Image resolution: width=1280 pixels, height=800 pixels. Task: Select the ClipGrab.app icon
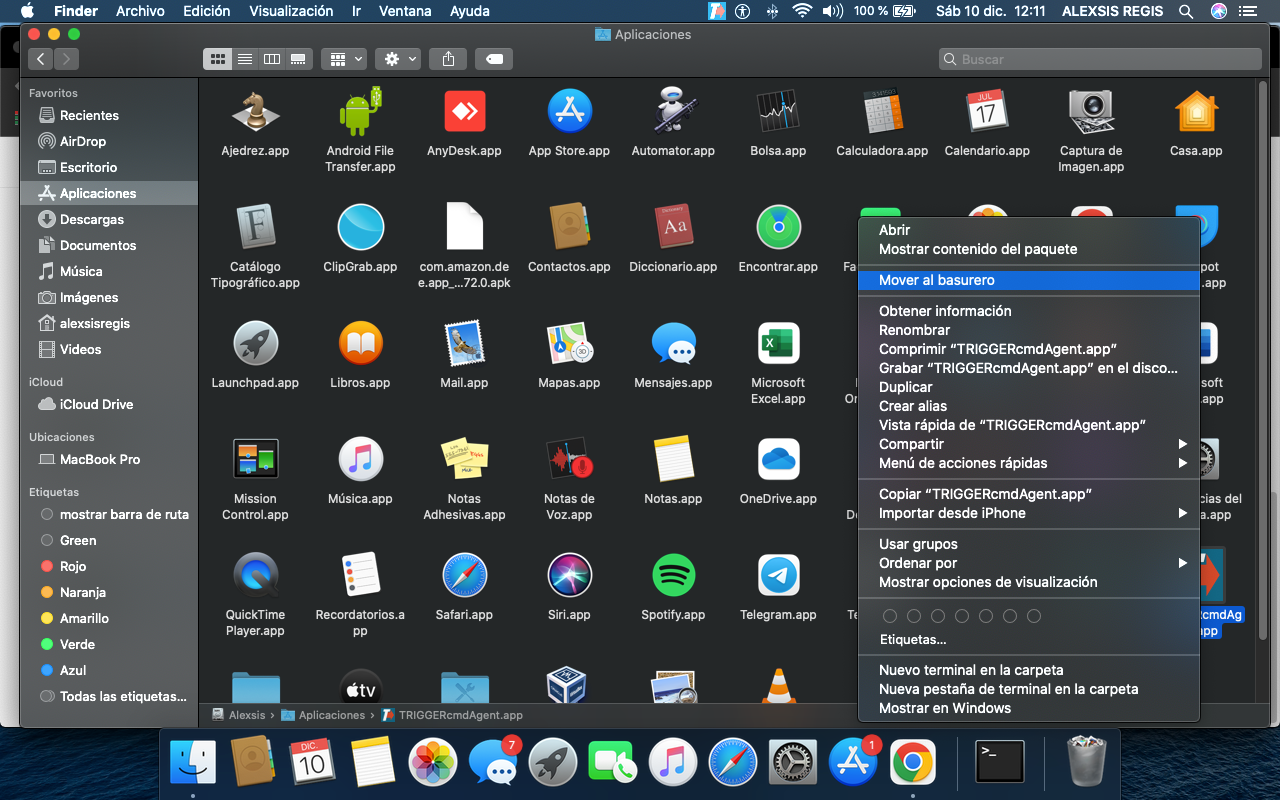pyautogui.click(x=360, y=227)
